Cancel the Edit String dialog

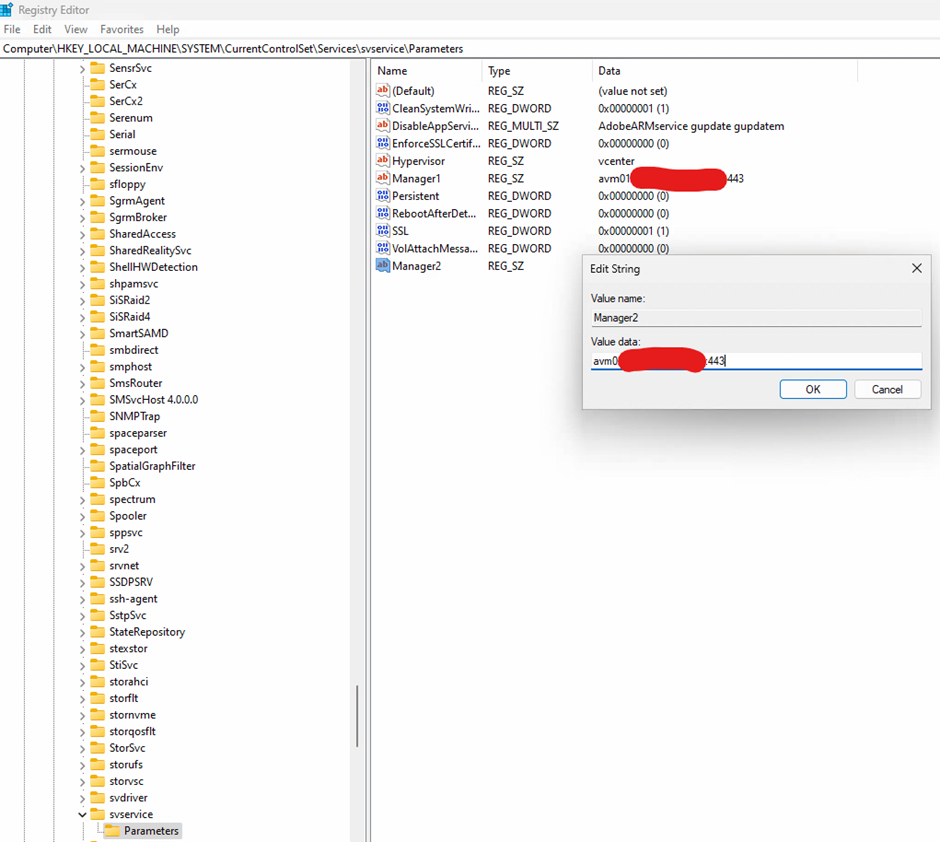click(887, 389)
